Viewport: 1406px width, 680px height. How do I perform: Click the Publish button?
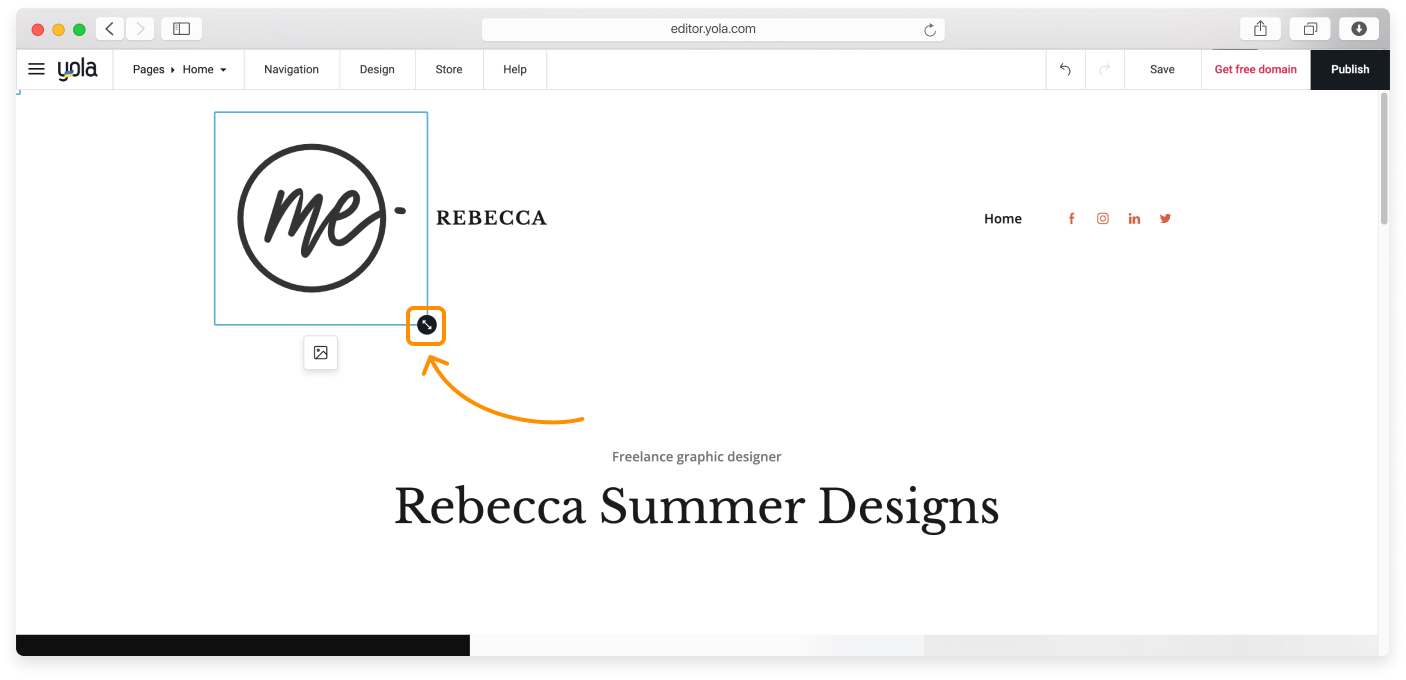[1350, 69]
